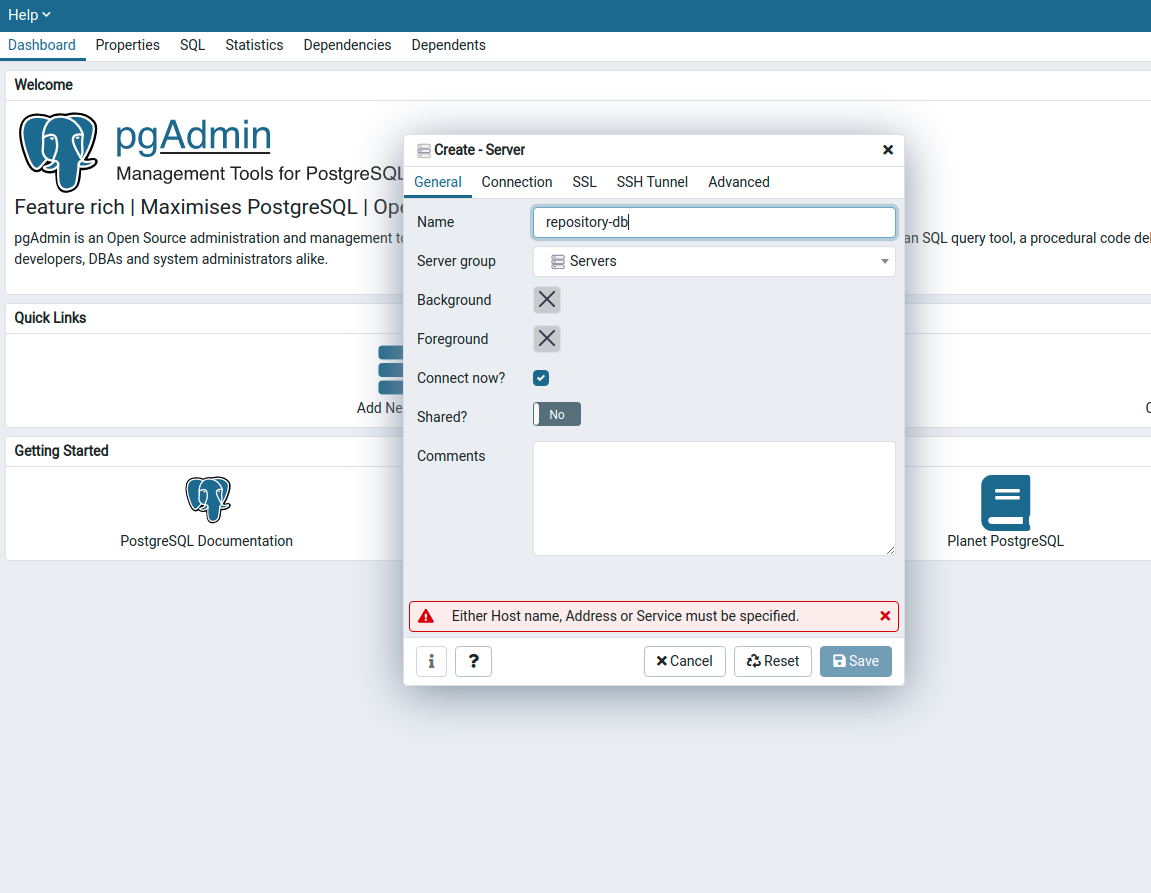
Task: Open the PostgreSQL Documentation link
Action: [x=206, y=542]
